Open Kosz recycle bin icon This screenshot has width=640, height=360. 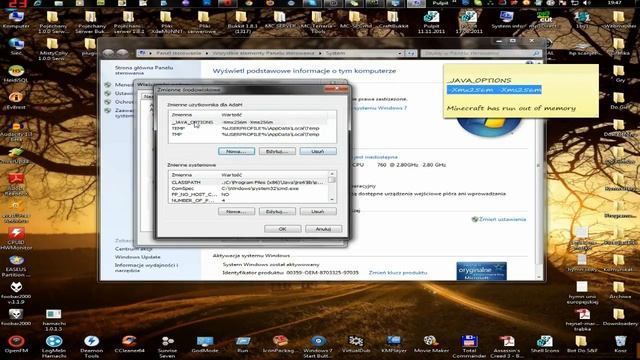[620, 344]
